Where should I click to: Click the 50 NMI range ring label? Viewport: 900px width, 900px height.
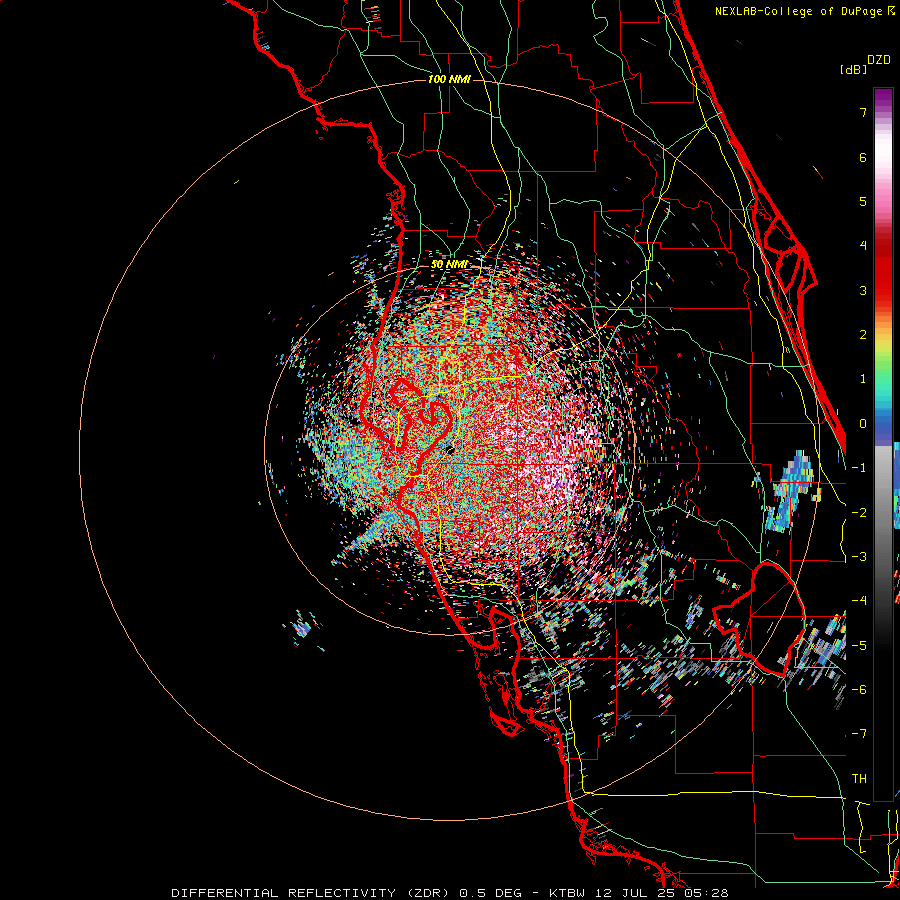tap(449, 264)
